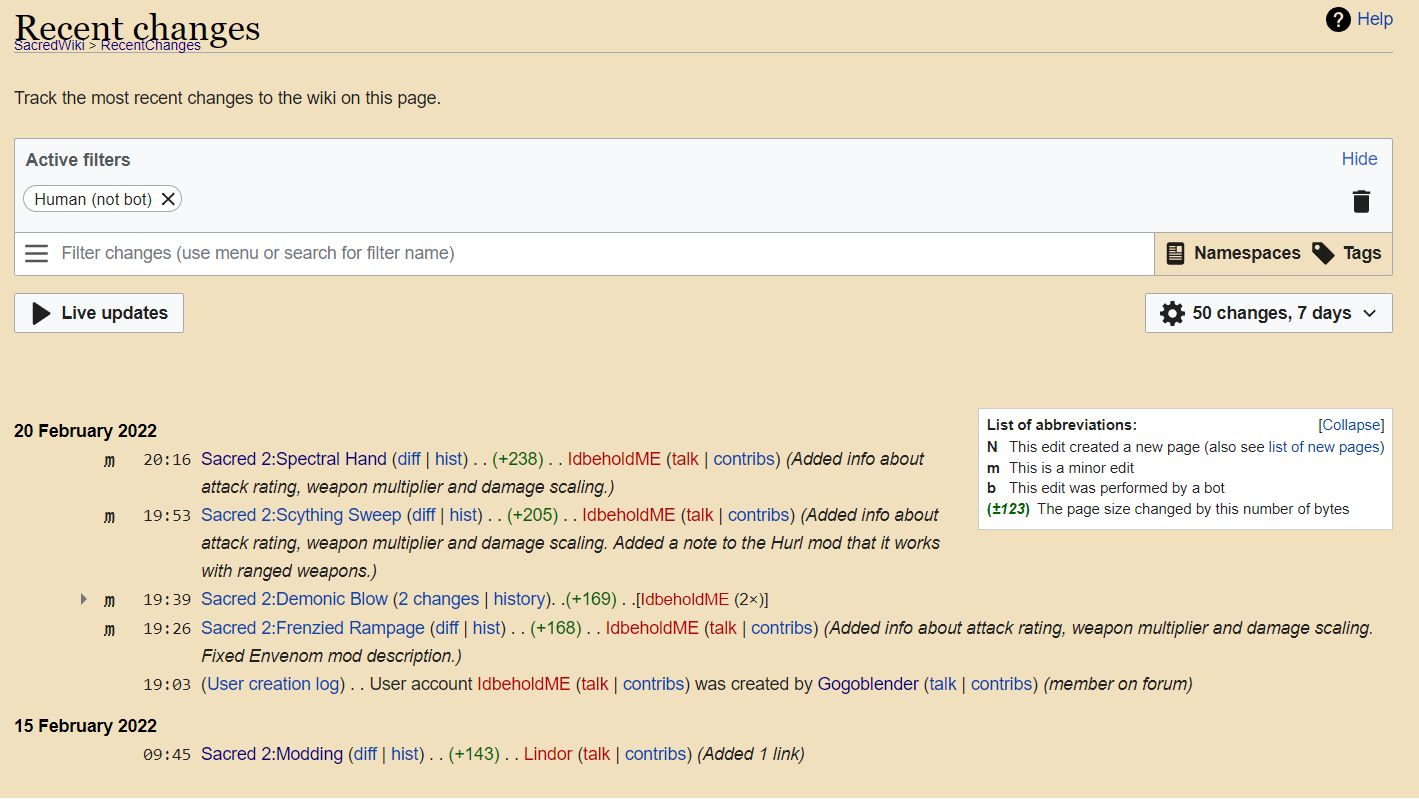The width and height of the screenshot is (1419, 799).
Task: Hide the Active filters panel
Action: pyautogui.click(x=1359, y=159)
